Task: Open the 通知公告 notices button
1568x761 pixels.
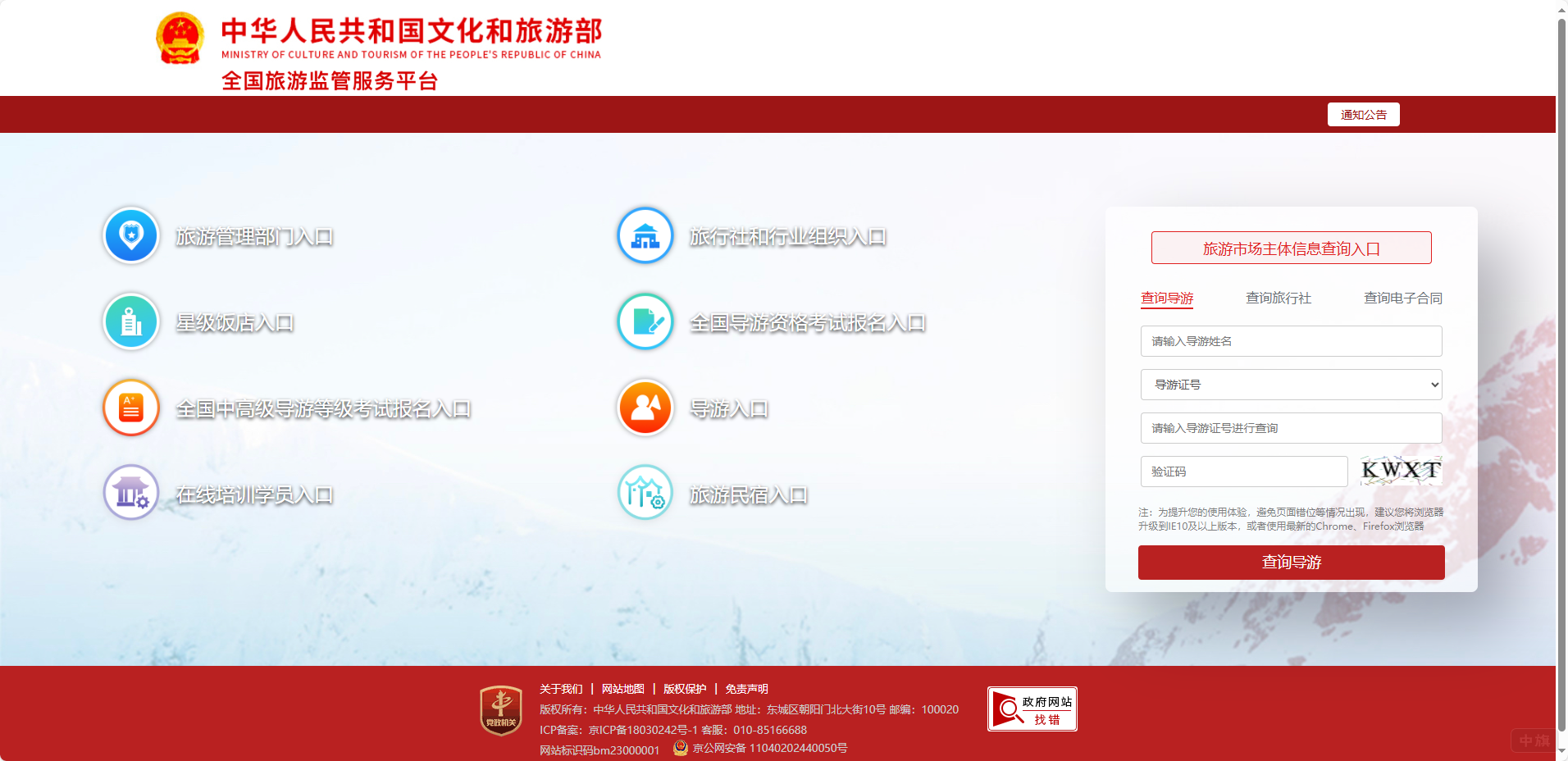Action: pyautogui.click(x=1363, y=115)
